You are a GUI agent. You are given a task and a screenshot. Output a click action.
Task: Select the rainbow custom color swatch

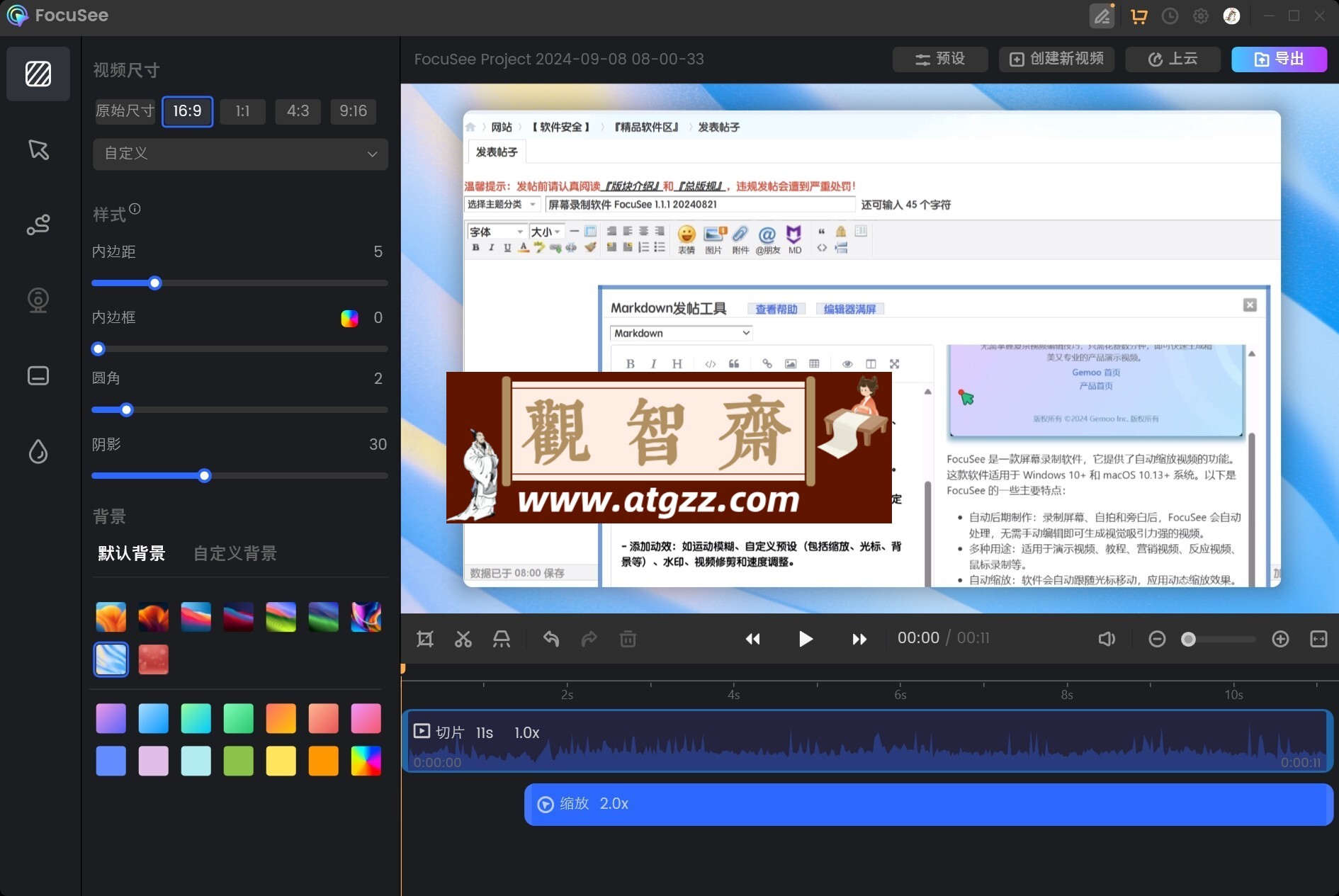point(366,761)
